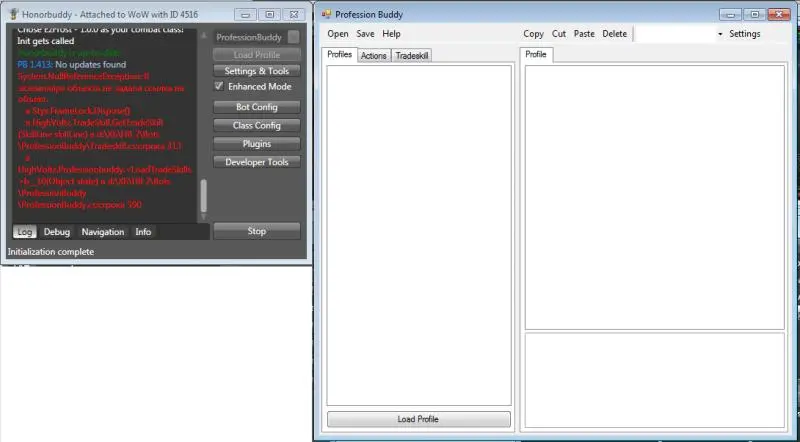This screenshot has width=800, height=442.
Task: Open the Help menu
Action: (x=391, y=34)
